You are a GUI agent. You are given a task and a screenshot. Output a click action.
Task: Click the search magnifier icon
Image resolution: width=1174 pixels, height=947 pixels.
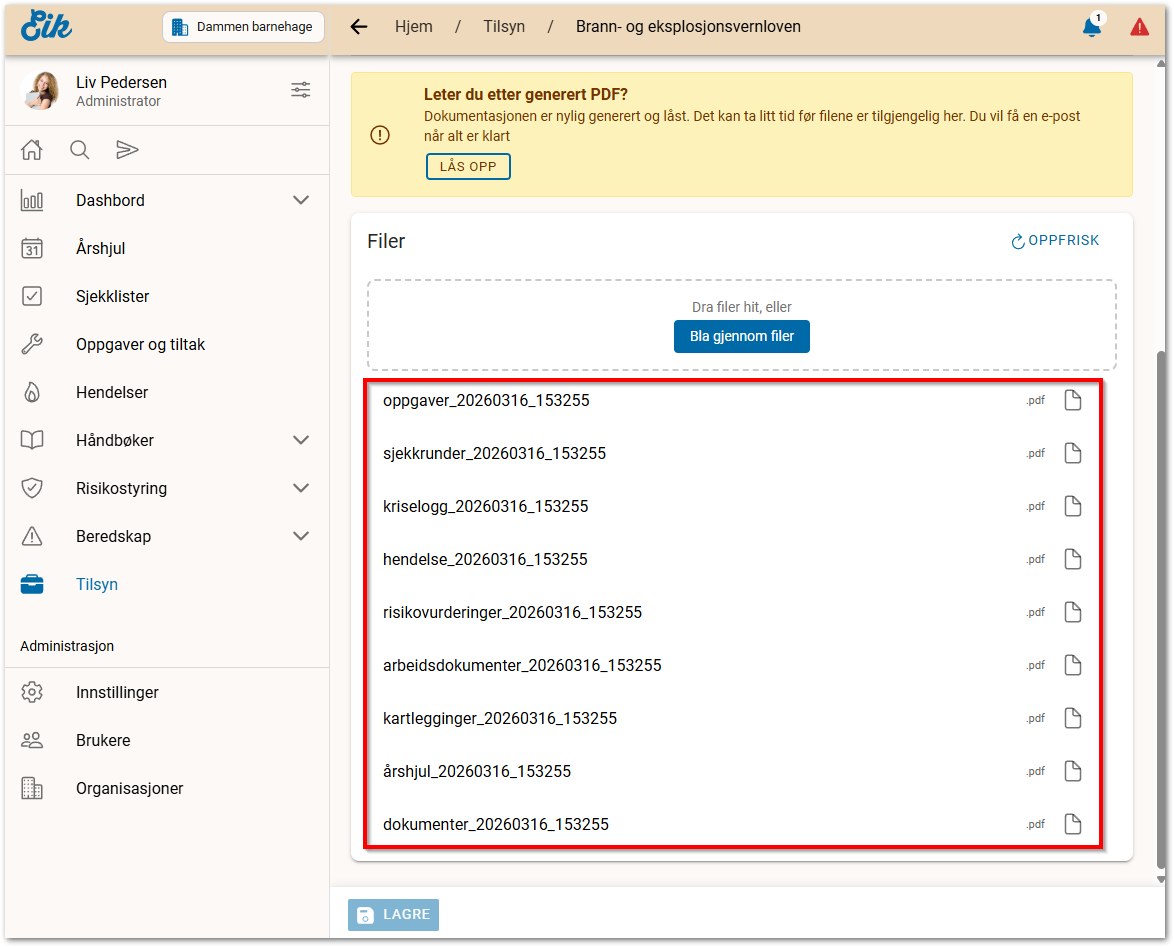coord(79,150)
